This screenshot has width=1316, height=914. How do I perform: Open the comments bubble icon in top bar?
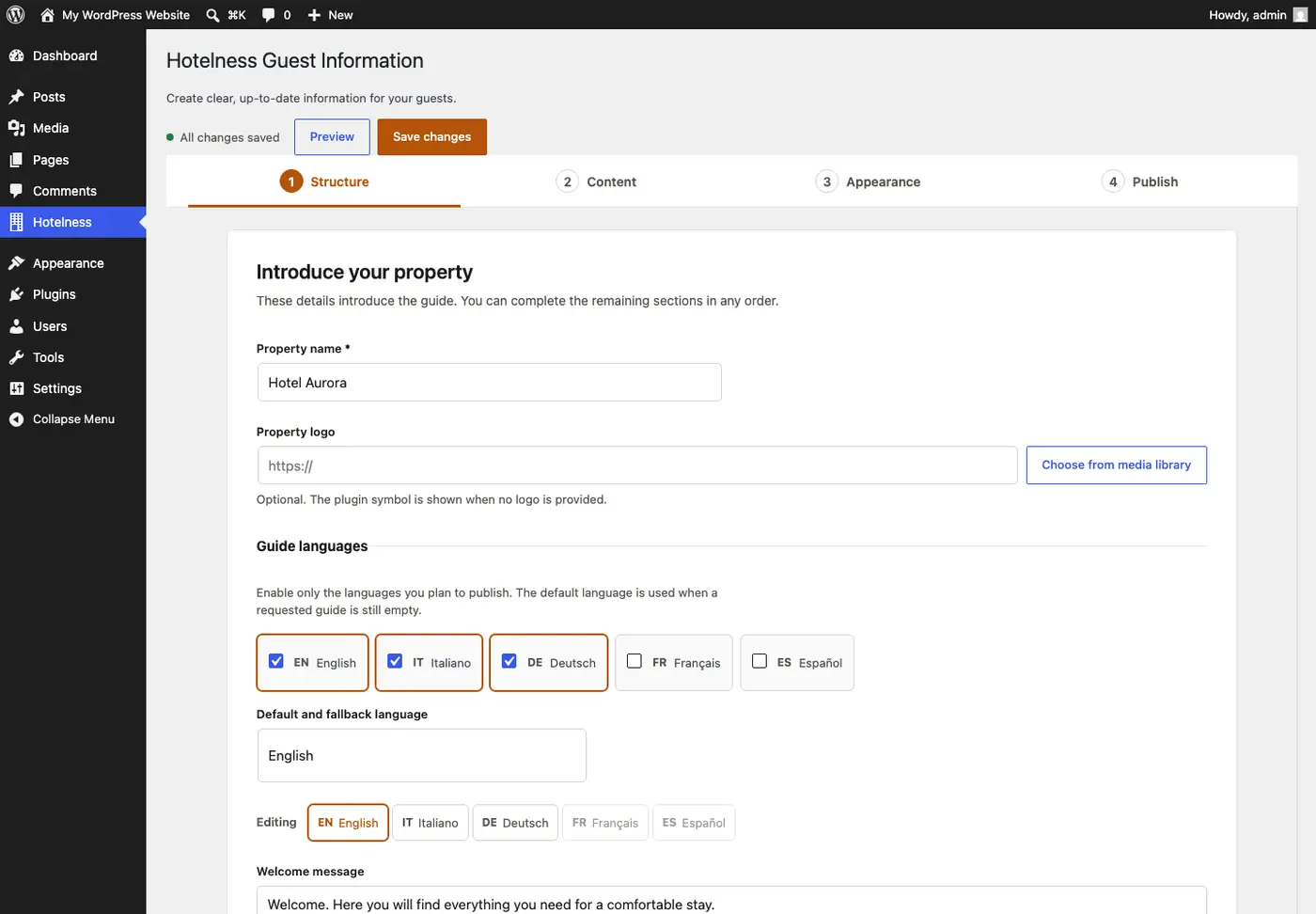tap(269, 15)
